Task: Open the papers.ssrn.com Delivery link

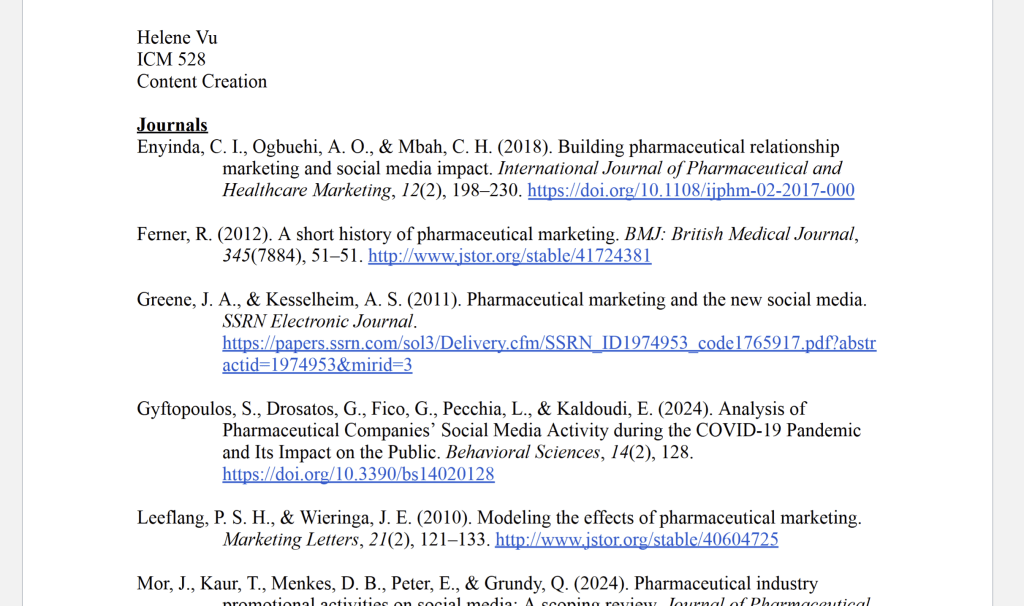Action: 548,344
